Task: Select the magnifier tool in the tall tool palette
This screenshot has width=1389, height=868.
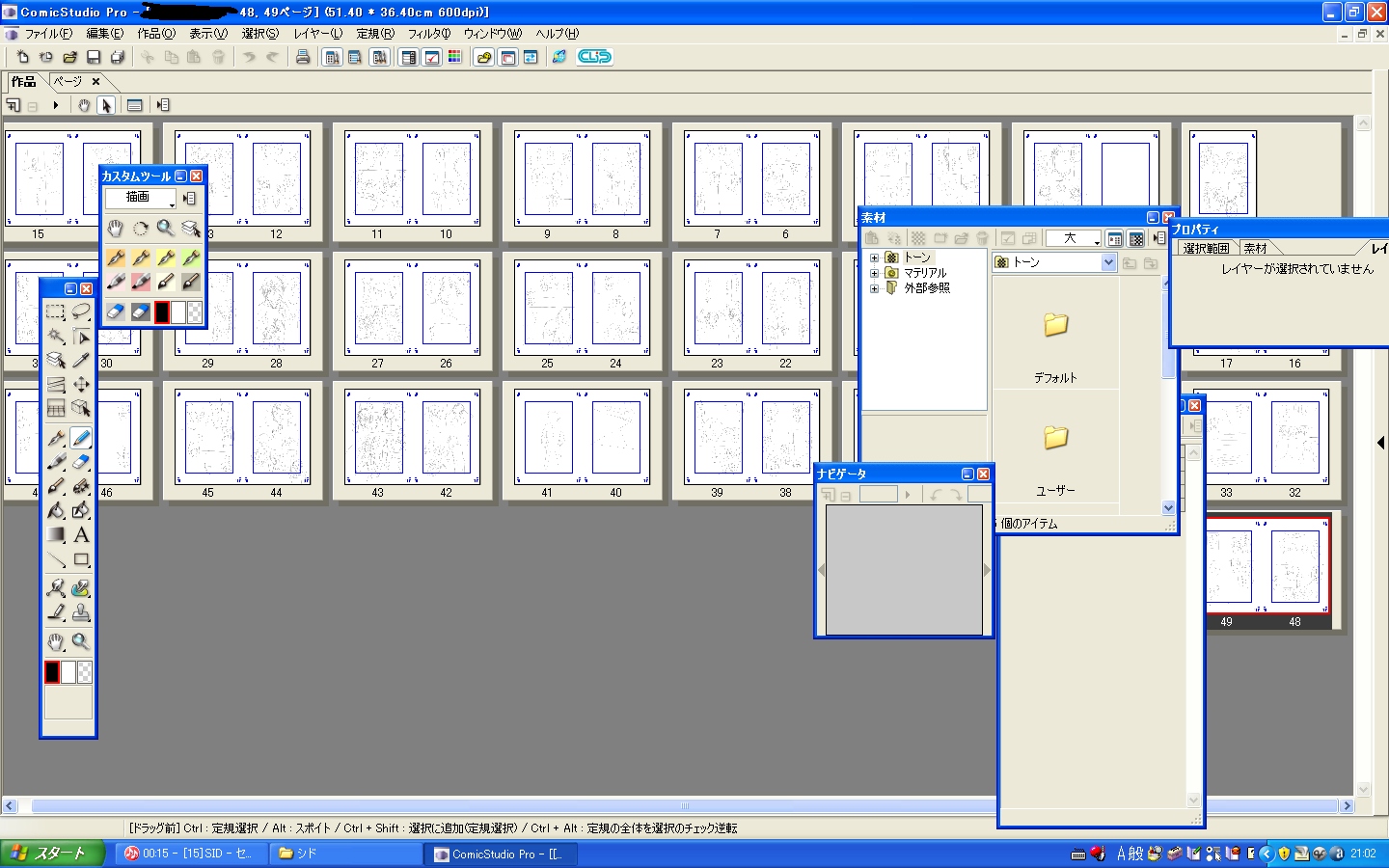Action: pos(81,641)
